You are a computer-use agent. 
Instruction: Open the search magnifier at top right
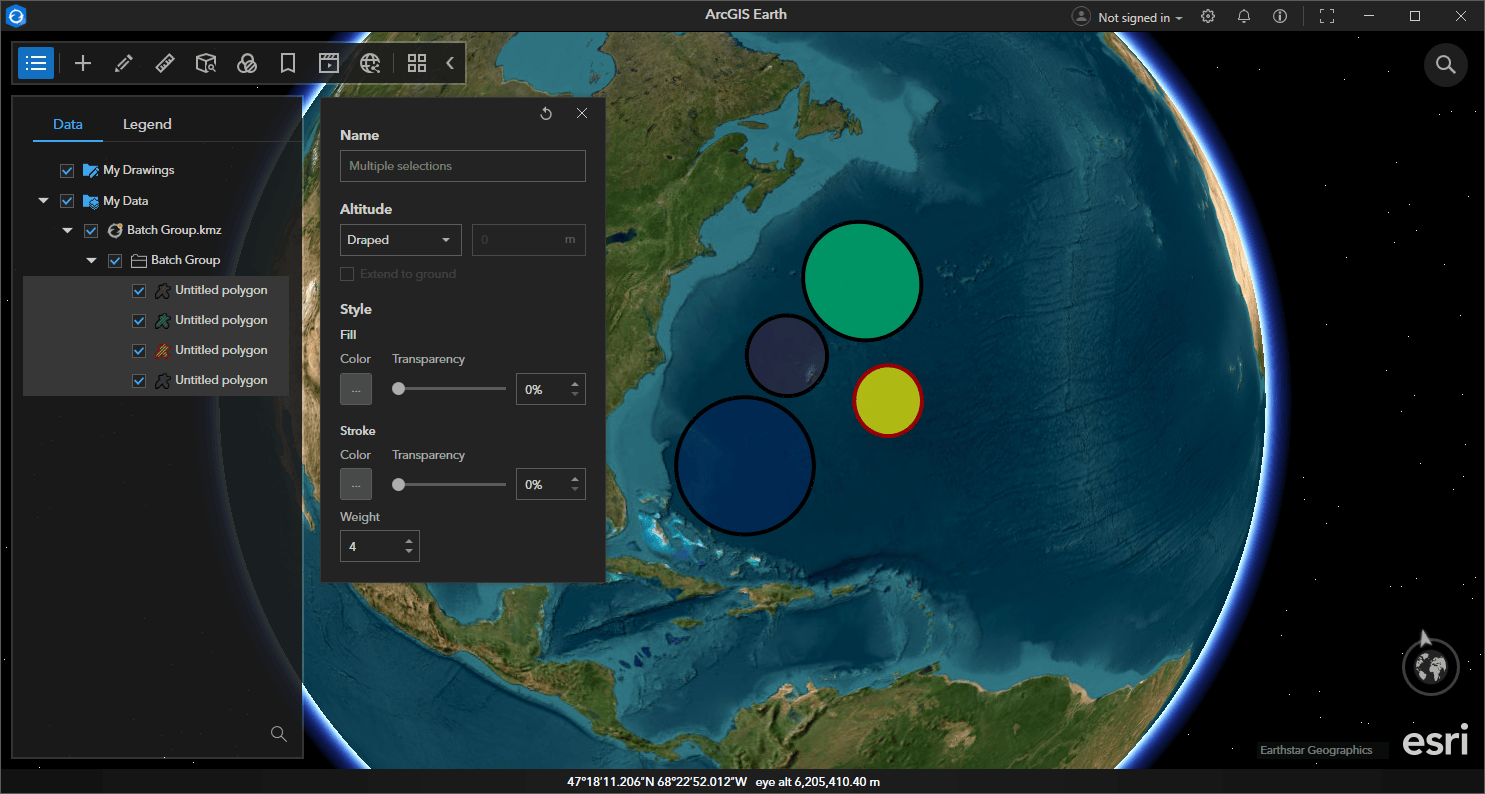point(1445,64)
